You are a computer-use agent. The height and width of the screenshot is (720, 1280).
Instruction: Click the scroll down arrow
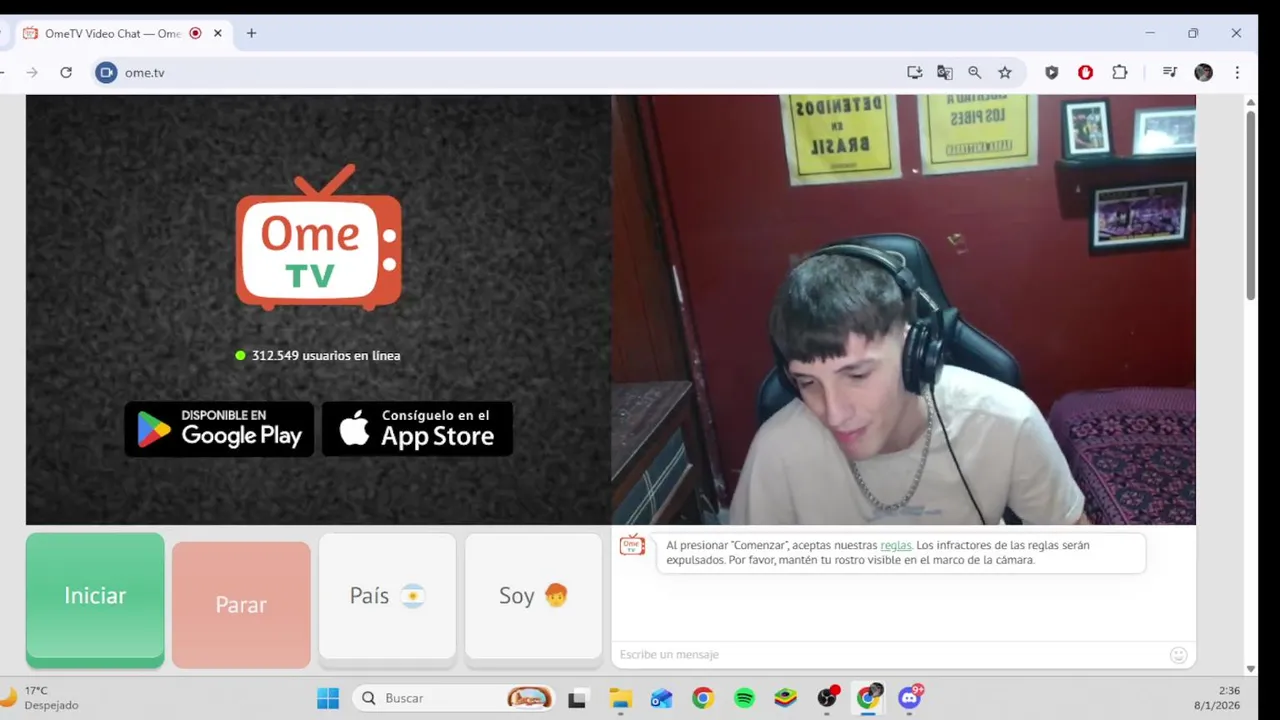pyautogui.click(x=1251, y=669)
